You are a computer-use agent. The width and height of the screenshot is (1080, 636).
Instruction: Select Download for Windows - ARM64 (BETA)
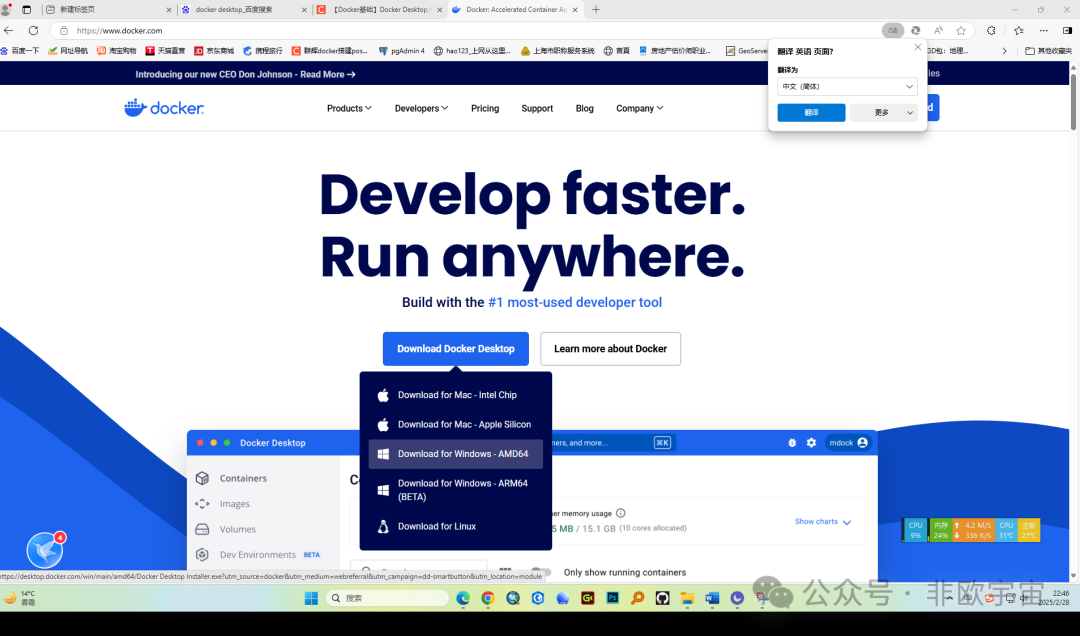(x=456, y=490)
